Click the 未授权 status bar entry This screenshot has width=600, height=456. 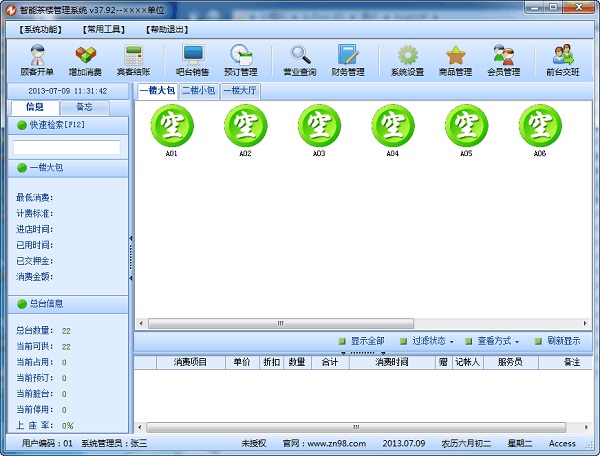coord(253,444)
